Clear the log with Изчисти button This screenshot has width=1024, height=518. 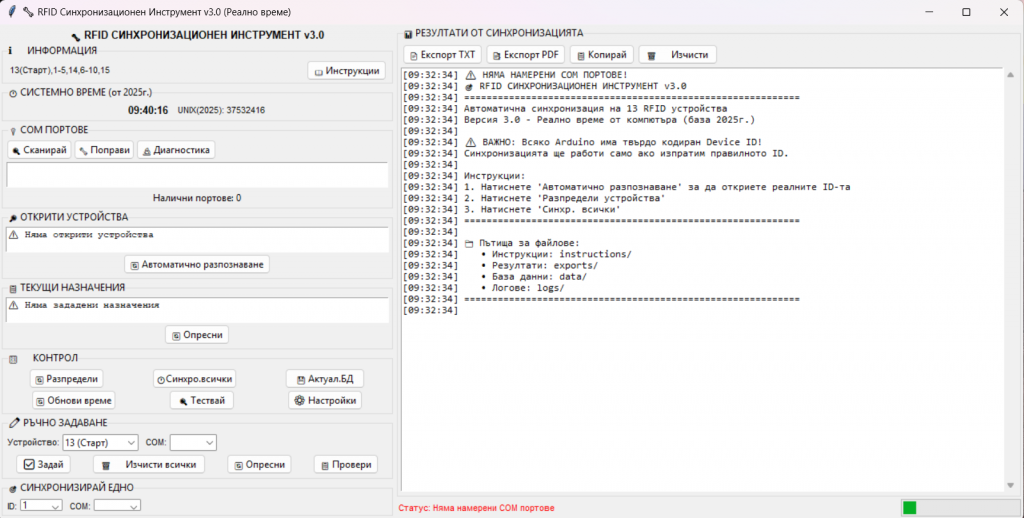coord(678,54)
